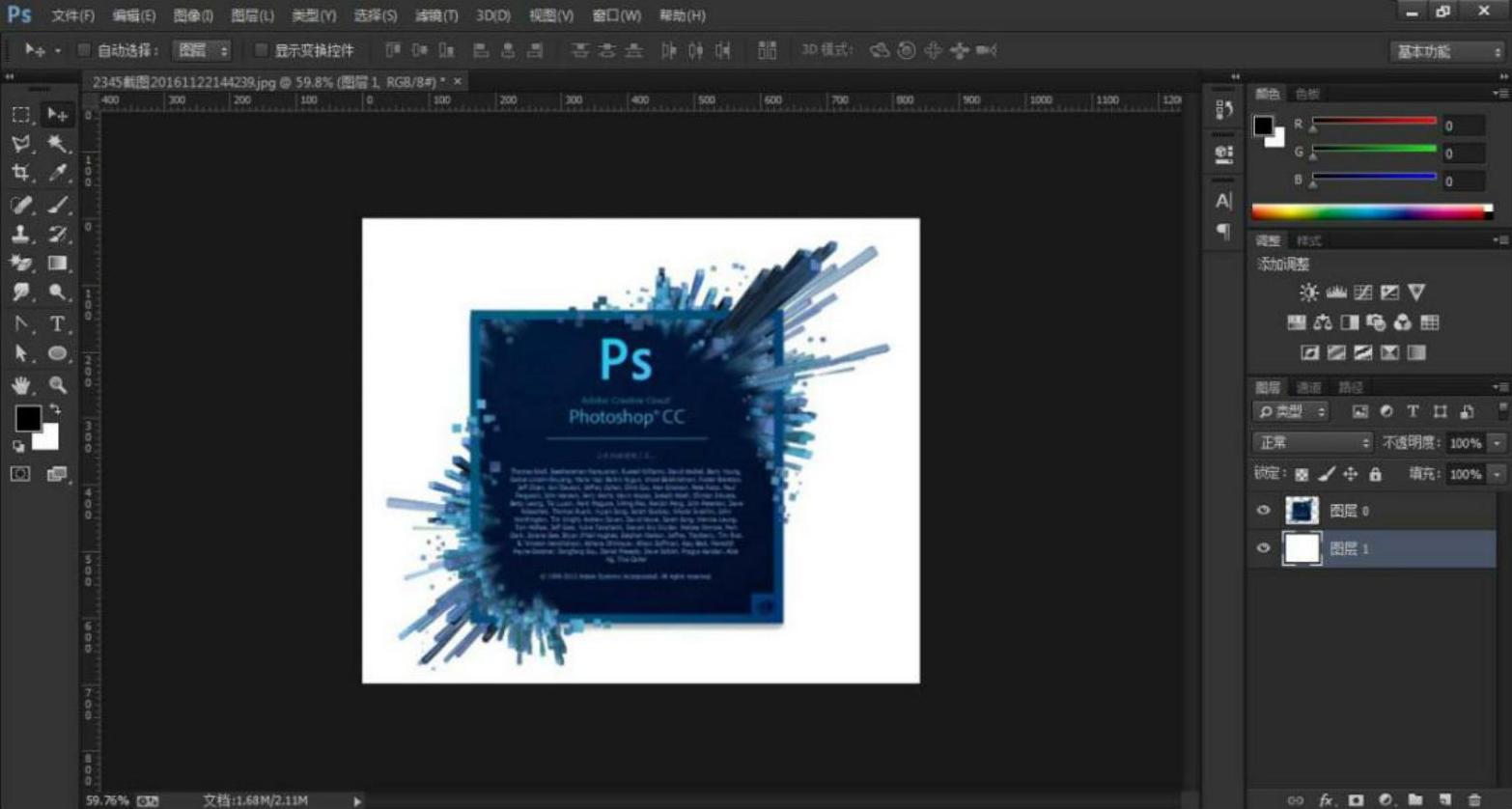Screen dimensions: 1512x809
Task: Enable 显示变换控件 checkbox
Action: pyautogui.click(x=261, y=50)
